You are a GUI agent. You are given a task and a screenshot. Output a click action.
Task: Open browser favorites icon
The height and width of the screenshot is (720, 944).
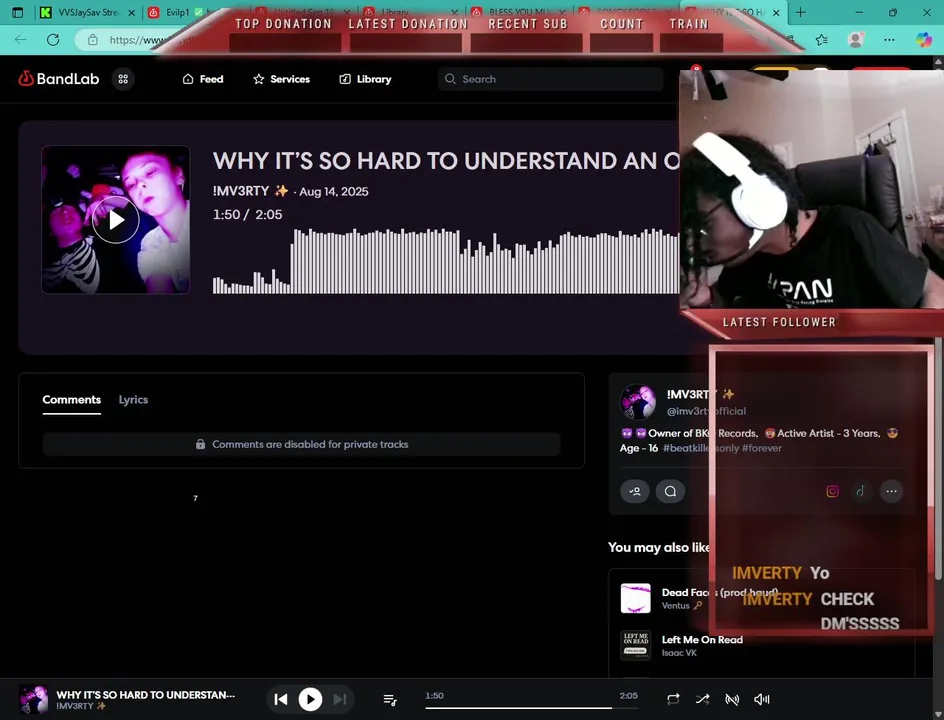822,40
